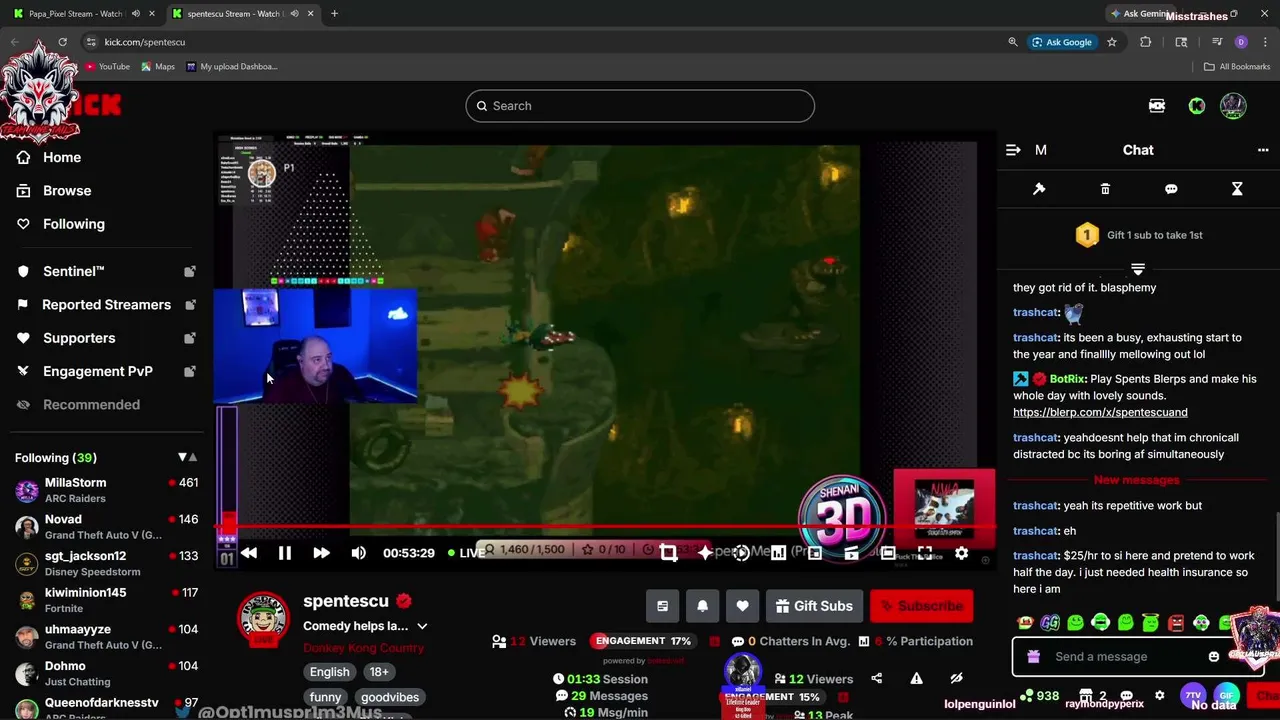Open kiwiminion145's channel

click(105, 600)
